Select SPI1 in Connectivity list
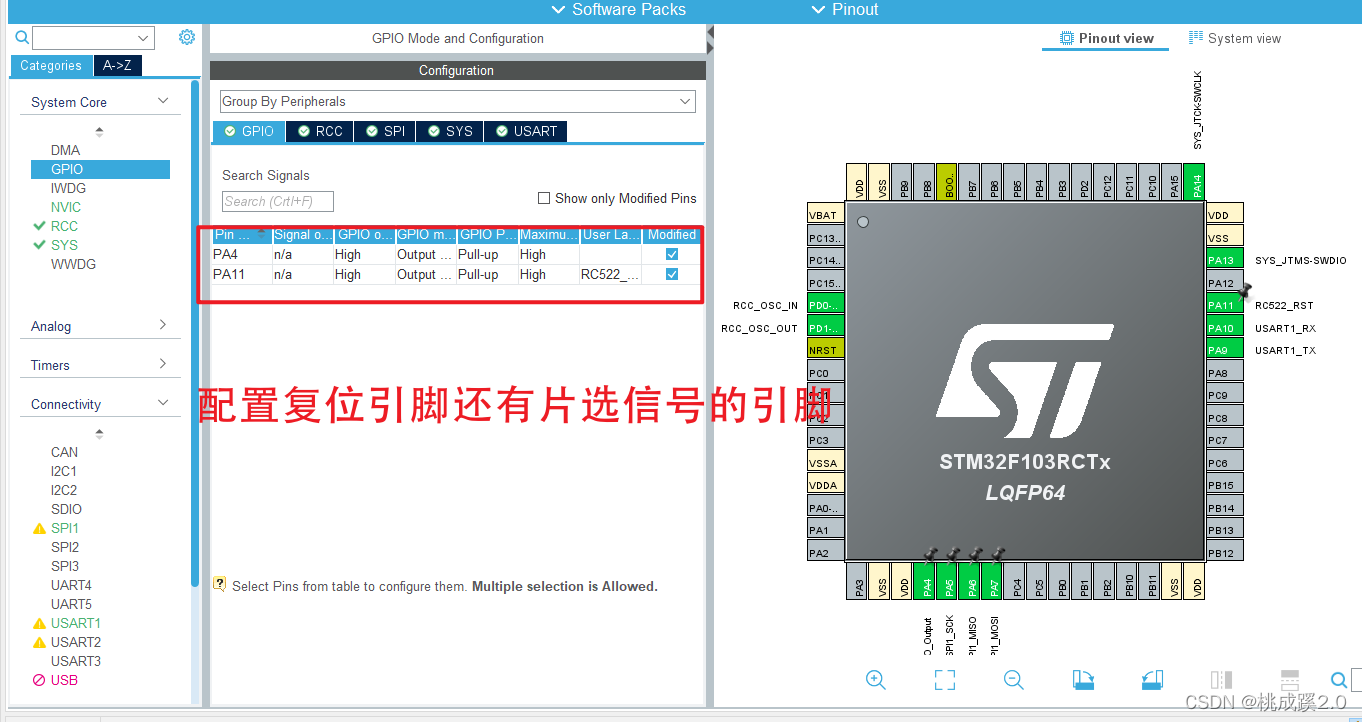Viewport: 1362px width, 722px height. [x=65, y=528]
